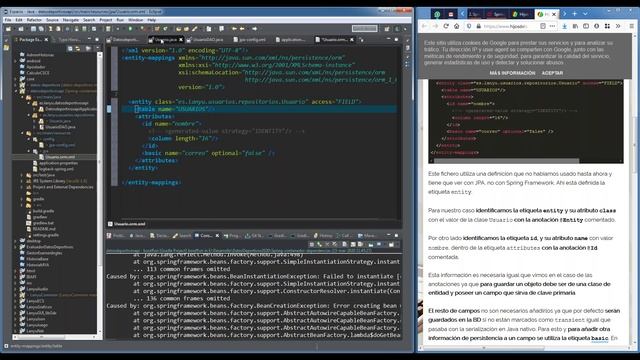Click the Quick Access search field
The height and width of the screenshot is (360, 640).
pos(364,28)
